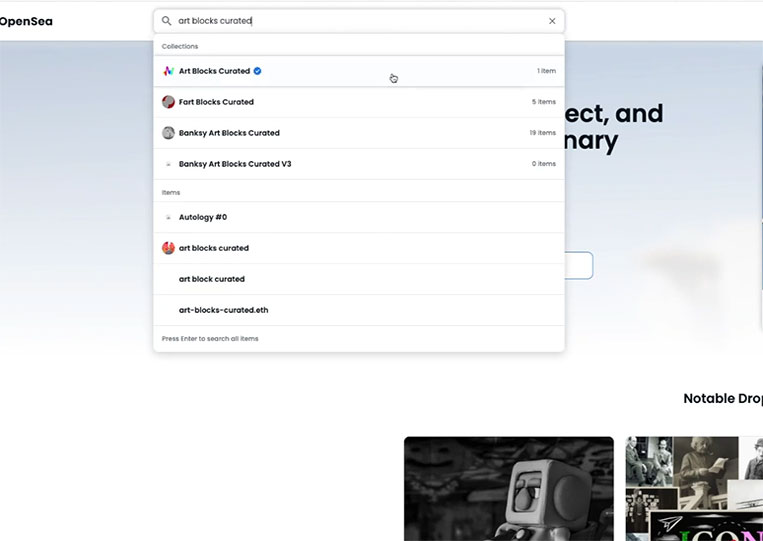
Task: Select Banksy Art Blocks Curated V3 result
Action: click(359, 164)
